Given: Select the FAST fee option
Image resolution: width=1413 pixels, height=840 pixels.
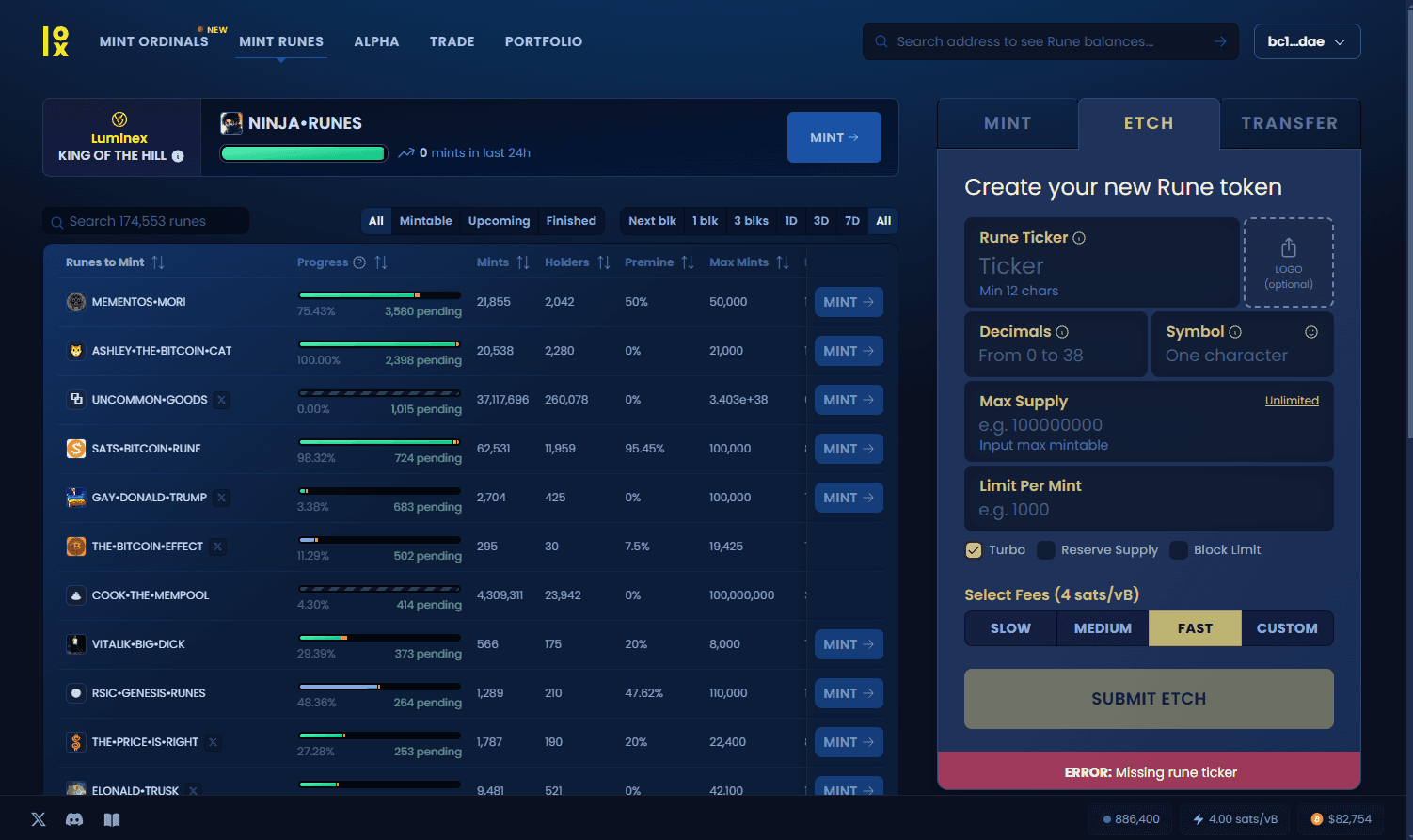Looking at the screenshot, I should pos(1196,628).
